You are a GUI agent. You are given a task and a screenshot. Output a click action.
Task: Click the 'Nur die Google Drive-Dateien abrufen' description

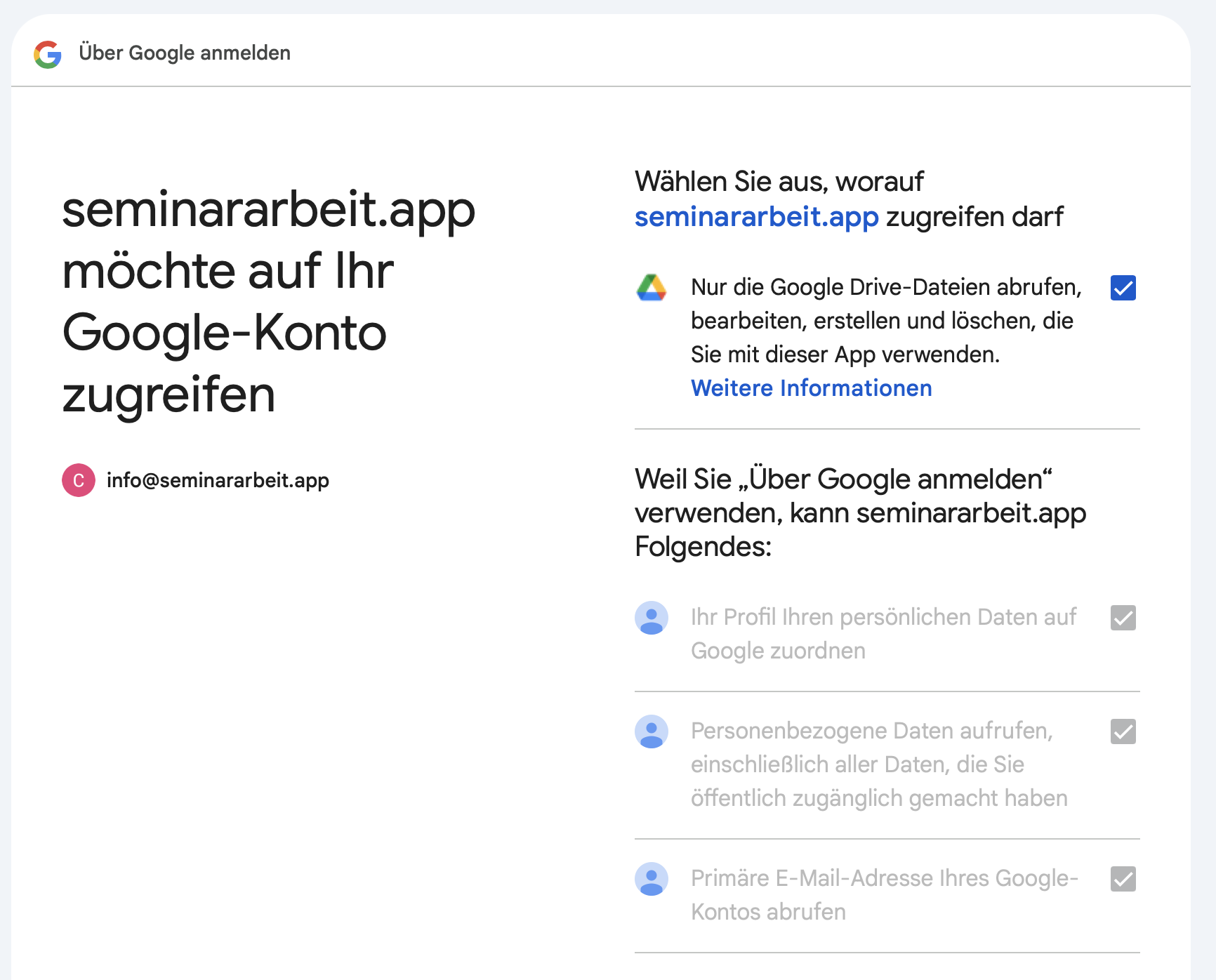887,321
